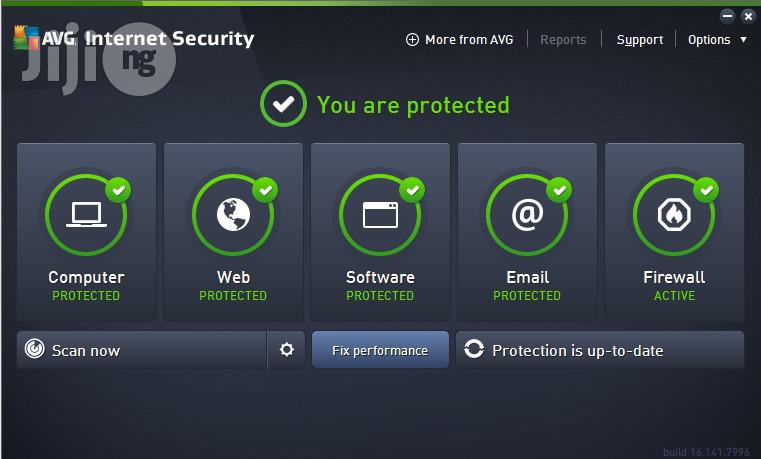Viewport: 761px width, 459px height.
Task: Open the Reports menu item
Action: pos(563,40)
